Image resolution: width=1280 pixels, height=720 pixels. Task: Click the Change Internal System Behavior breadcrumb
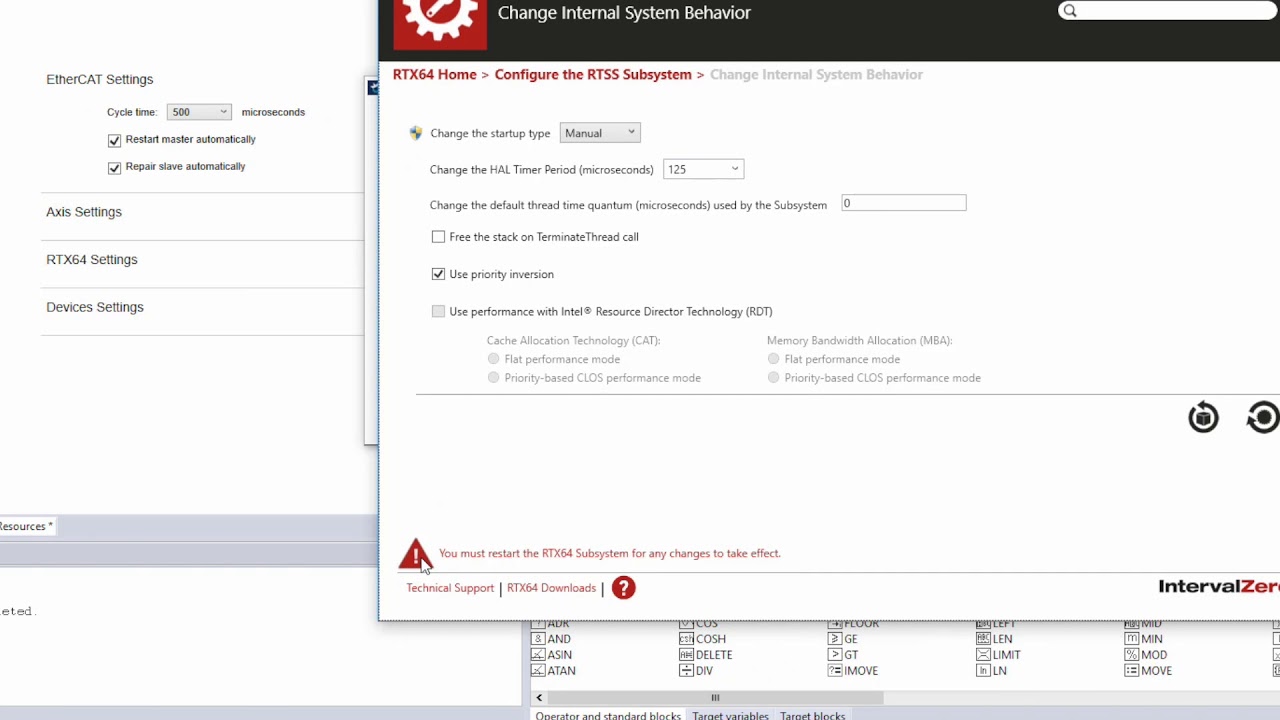[816, 75]
